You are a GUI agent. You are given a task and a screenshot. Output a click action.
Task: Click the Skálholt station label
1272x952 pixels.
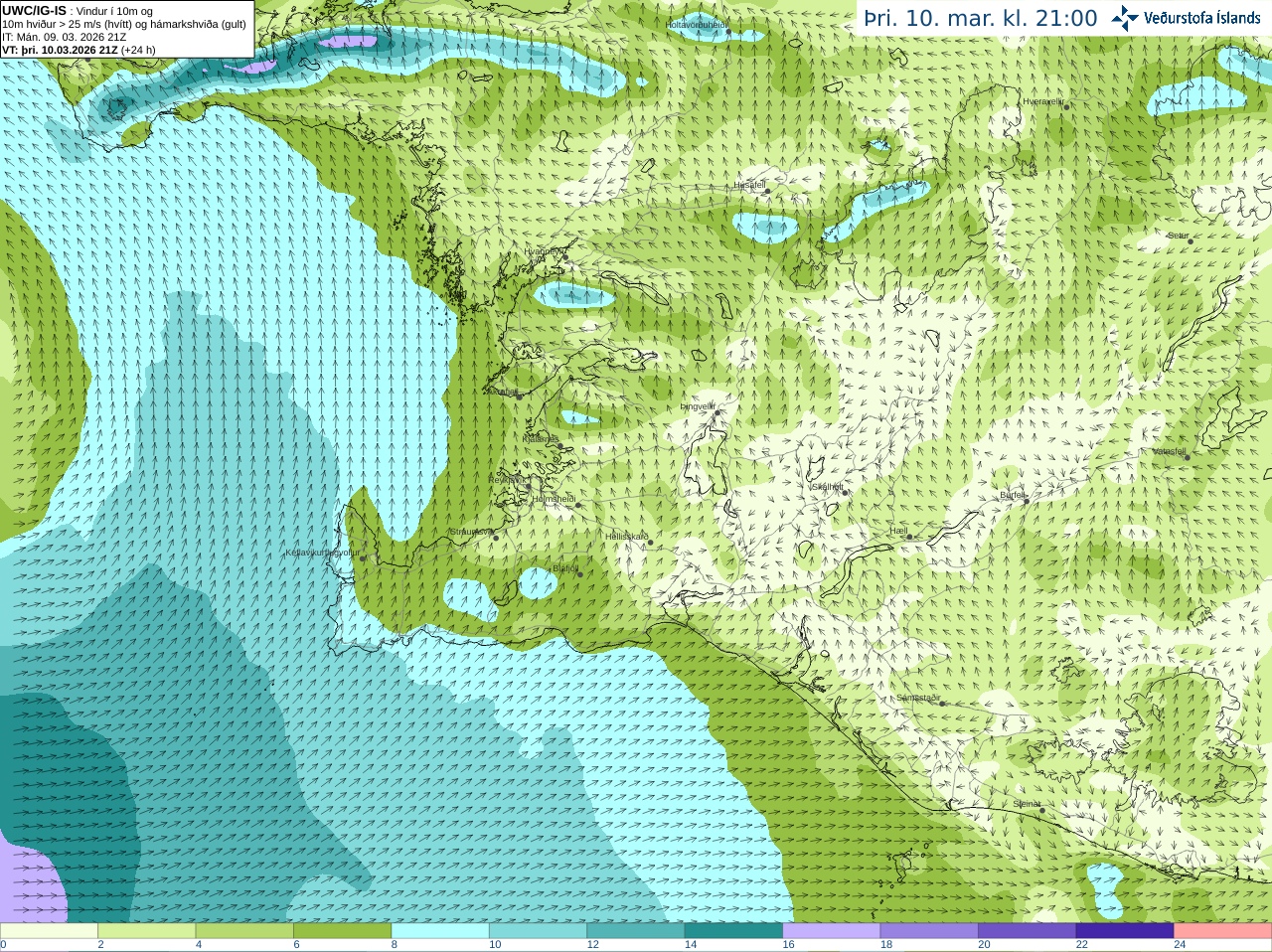click(827, 487)
